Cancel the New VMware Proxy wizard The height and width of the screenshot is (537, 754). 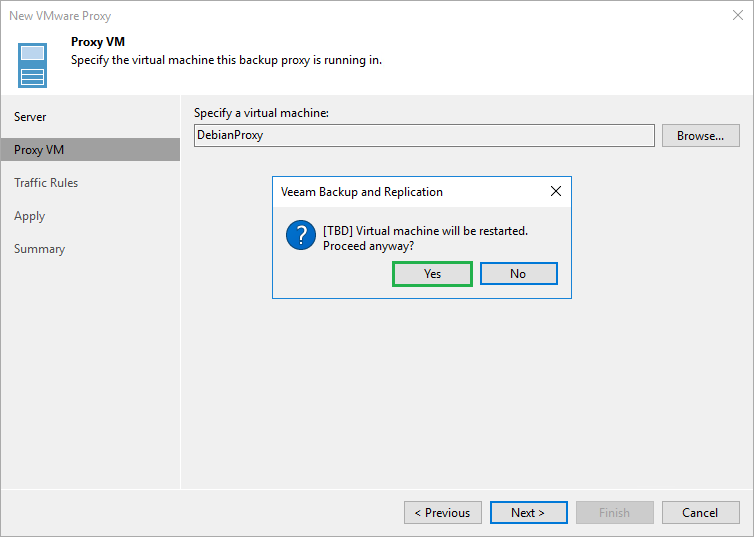pyautogui.click(x=700, y=513)
